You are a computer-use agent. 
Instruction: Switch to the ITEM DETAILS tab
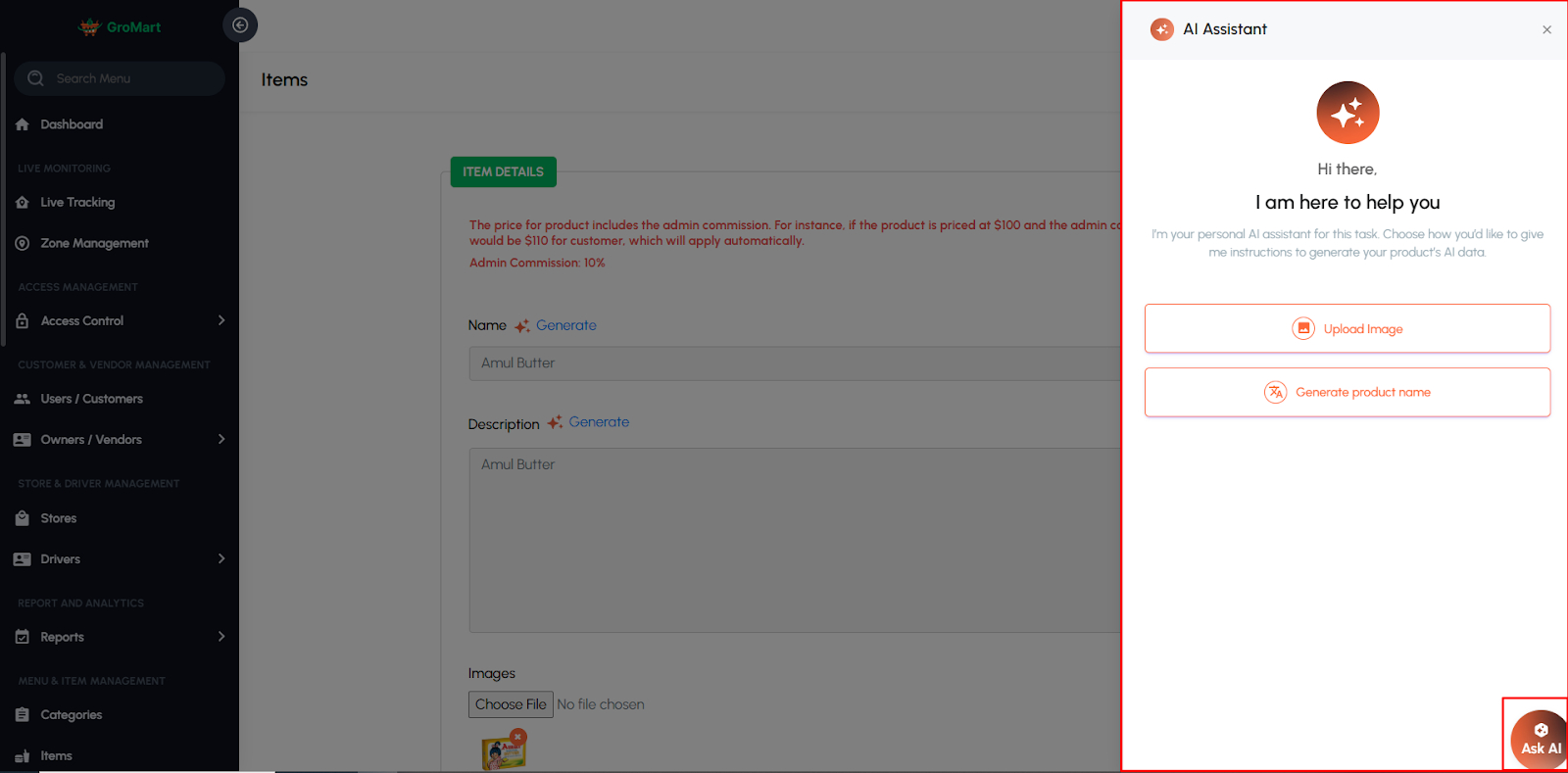click(x=503, y=171)
